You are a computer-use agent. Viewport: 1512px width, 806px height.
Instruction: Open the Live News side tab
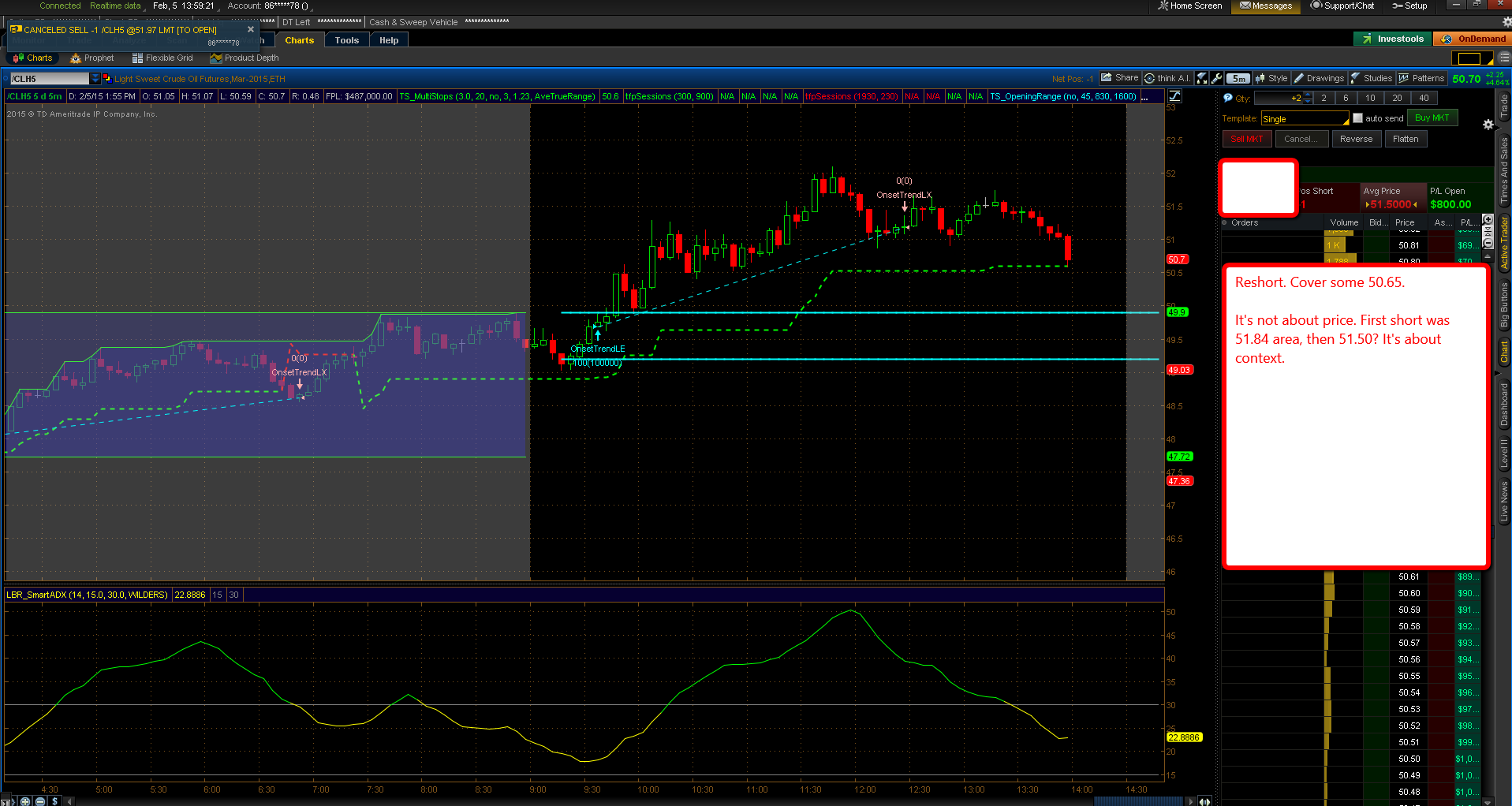[x=1504, y=501]
